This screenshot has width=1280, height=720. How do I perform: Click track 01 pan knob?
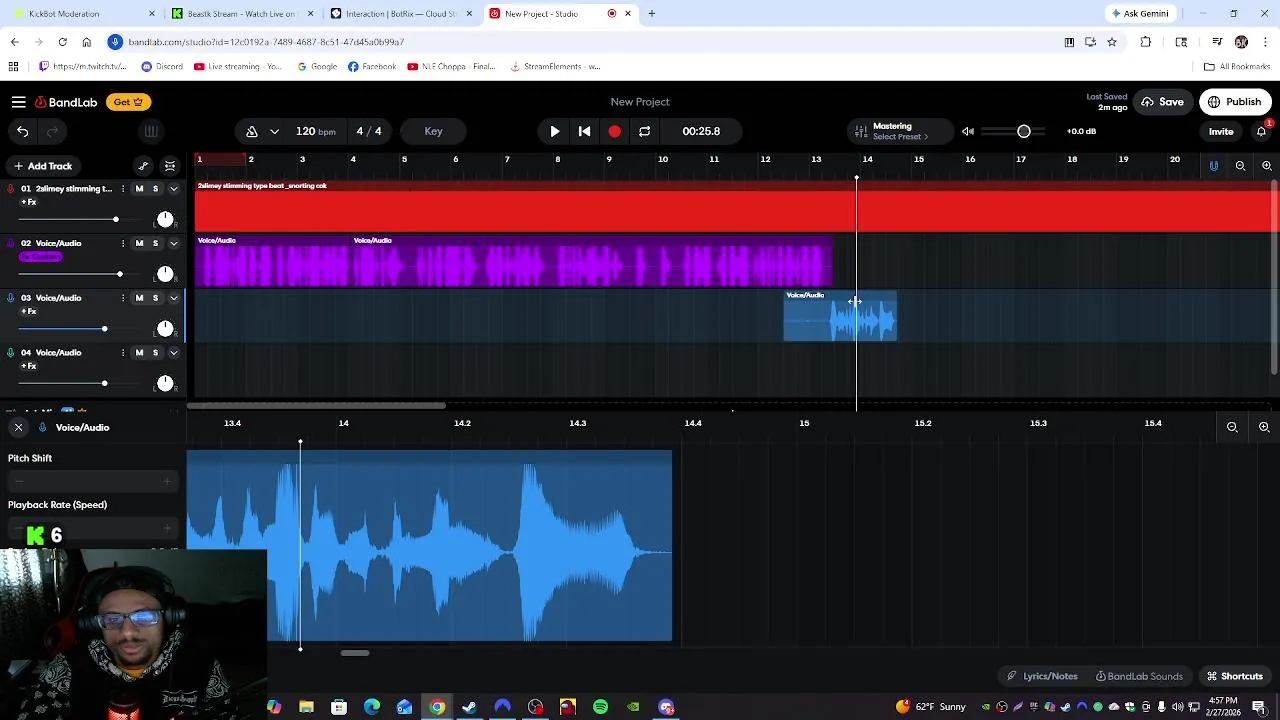(x=165, y=219)
